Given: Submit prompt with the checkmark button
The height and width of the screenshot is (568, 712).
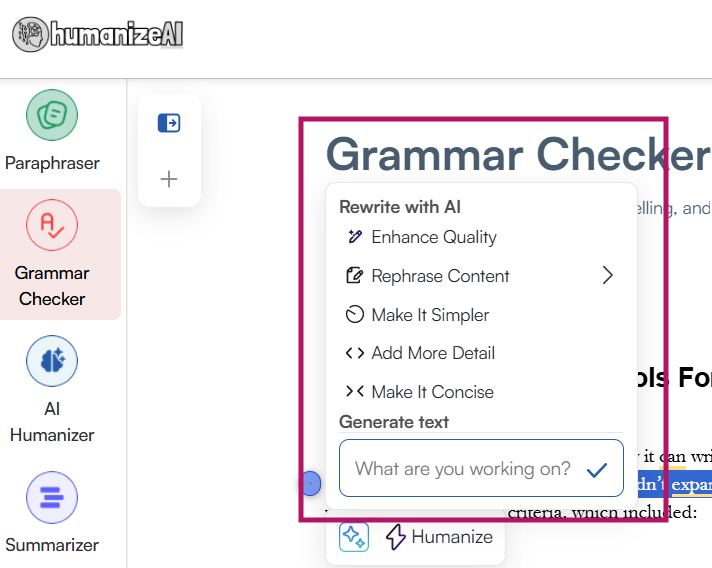Looking at the screenshot, I should coord(597,469).
